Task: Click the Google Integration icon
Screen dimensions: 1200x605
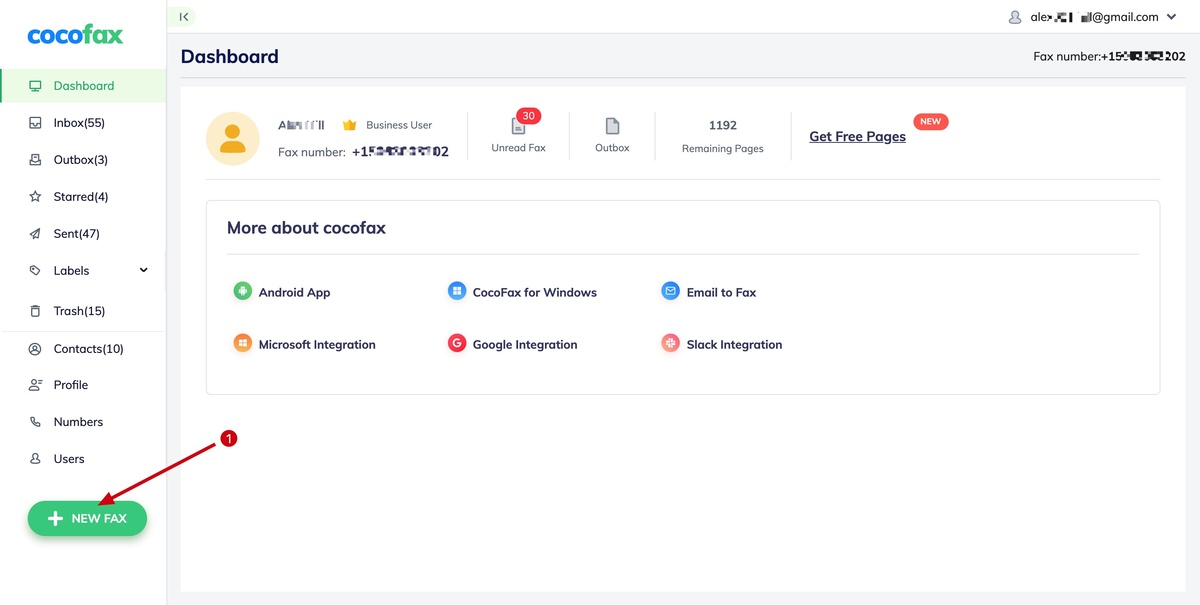Action: point(456,344)
